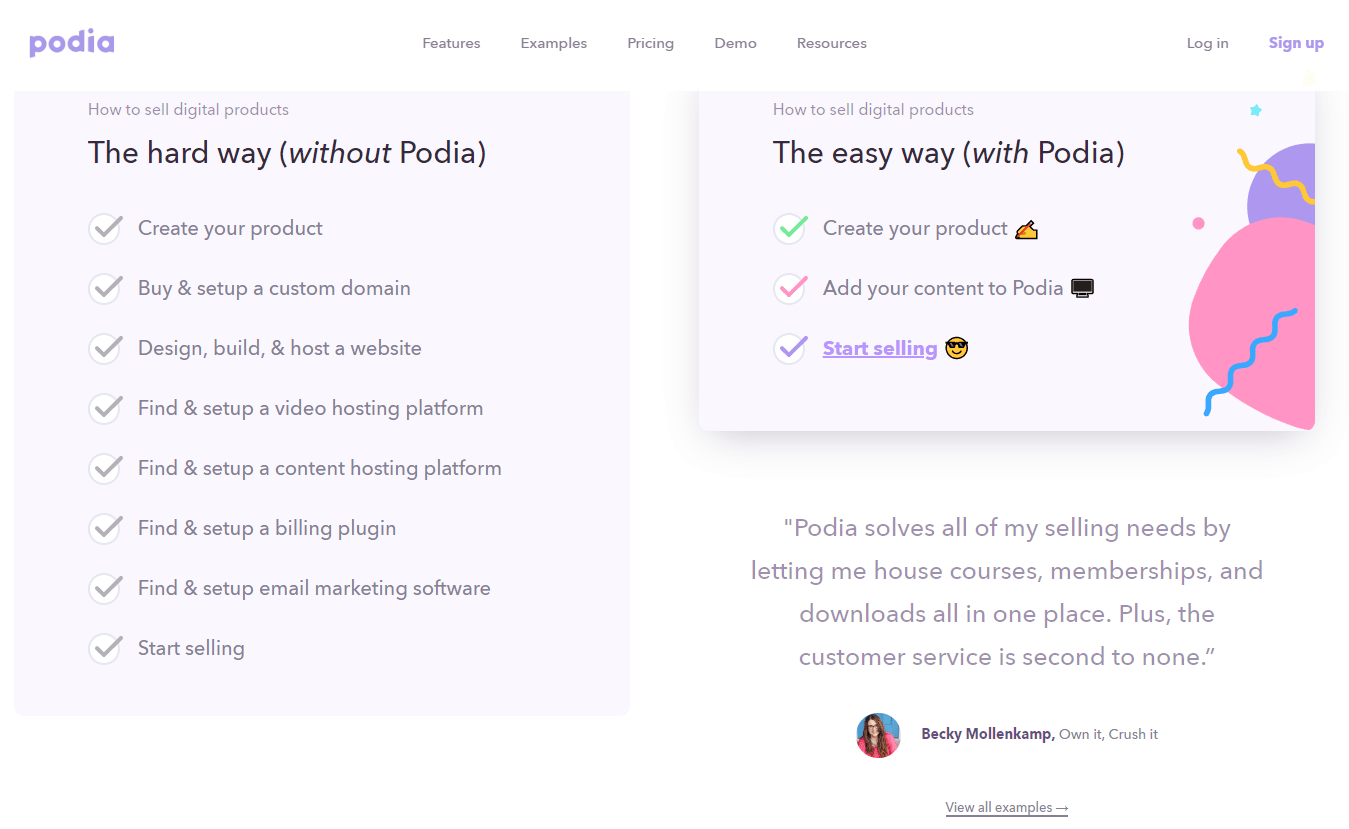Click the name Becky Mollenkamp

987,734
